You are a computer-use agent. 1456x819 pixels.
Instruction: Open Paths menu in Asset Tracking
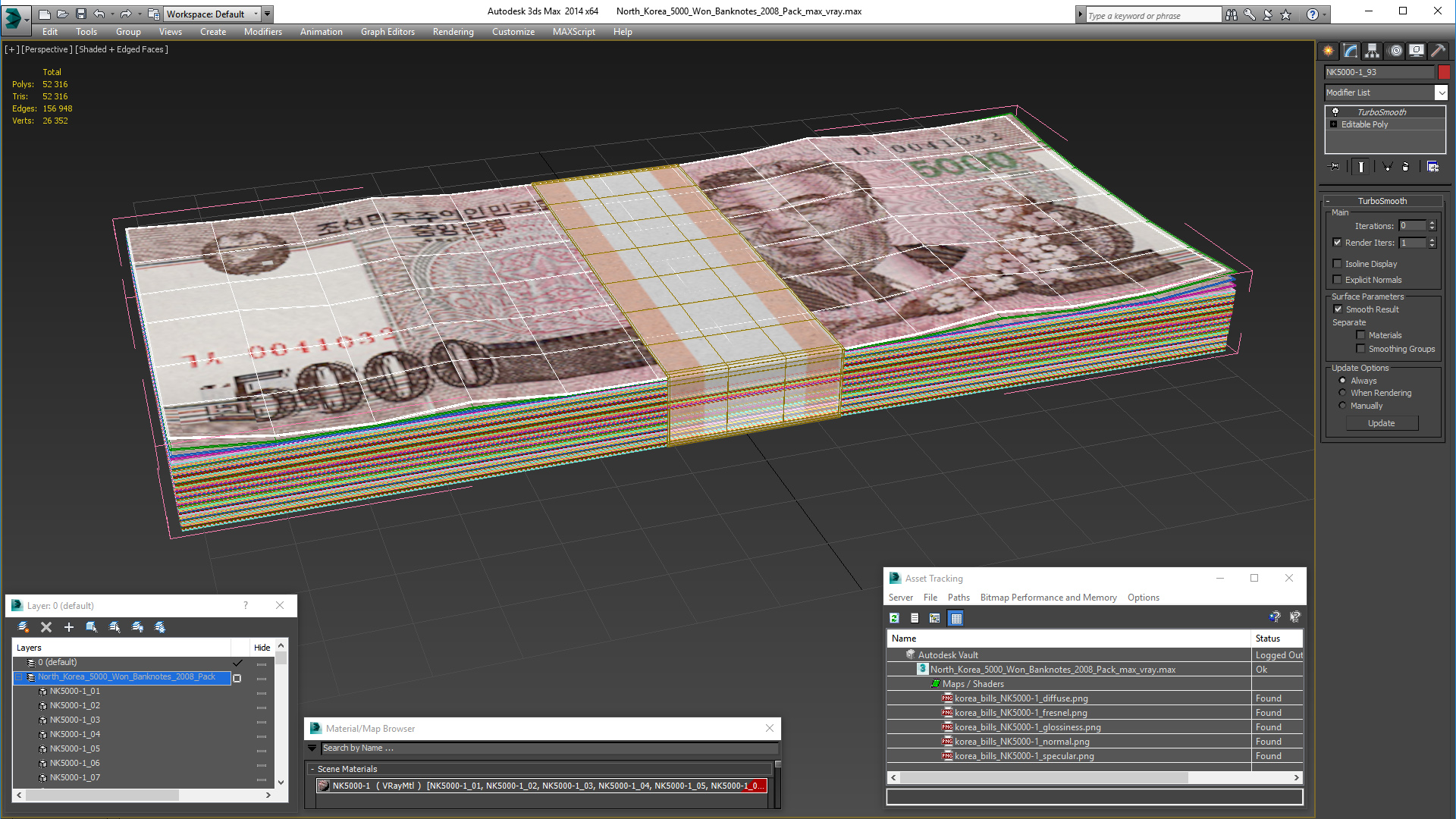pos(959,598)
